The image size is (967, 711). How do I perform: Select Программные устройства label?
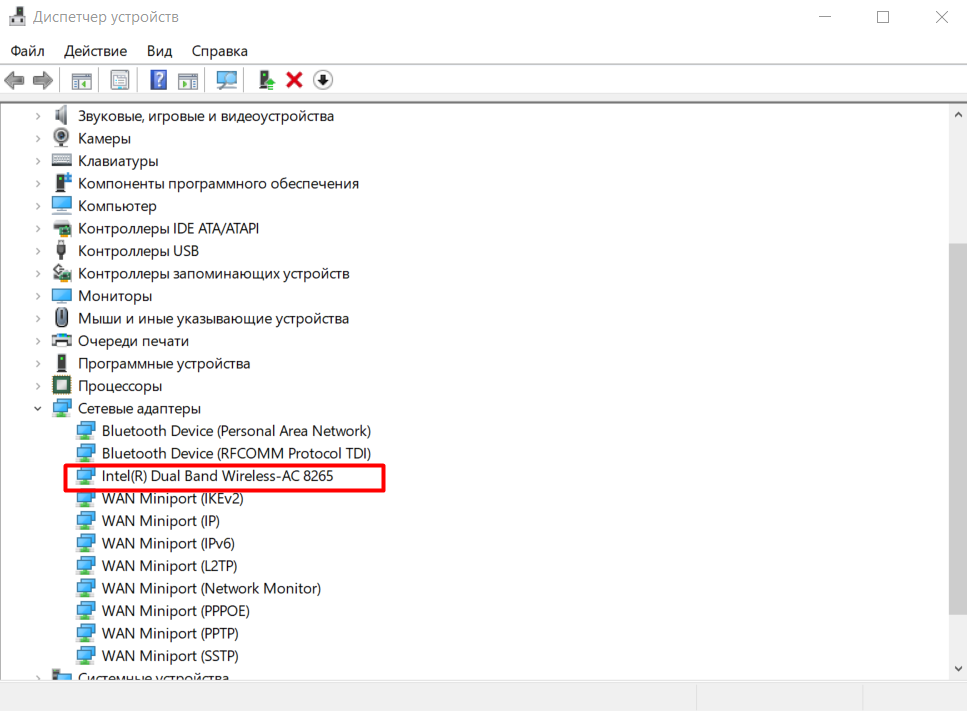164,363
